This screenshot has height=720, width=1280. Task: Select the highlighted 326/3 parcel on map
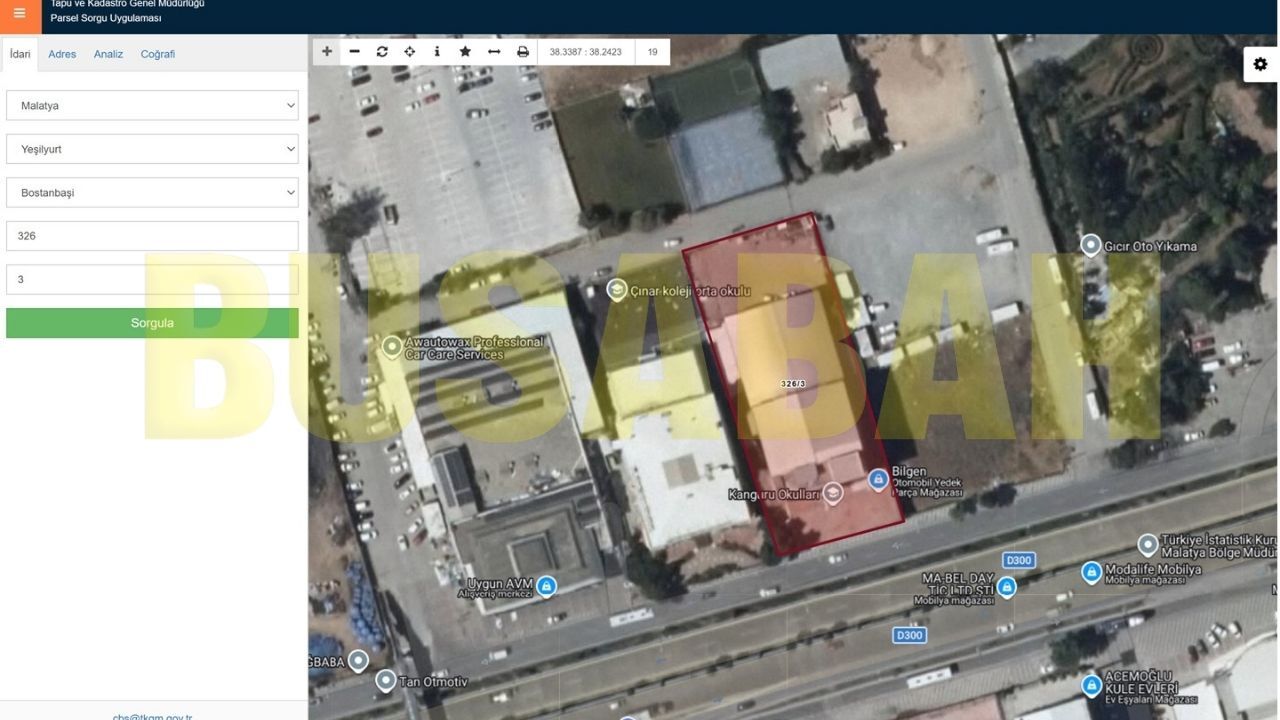click(792, 384)
